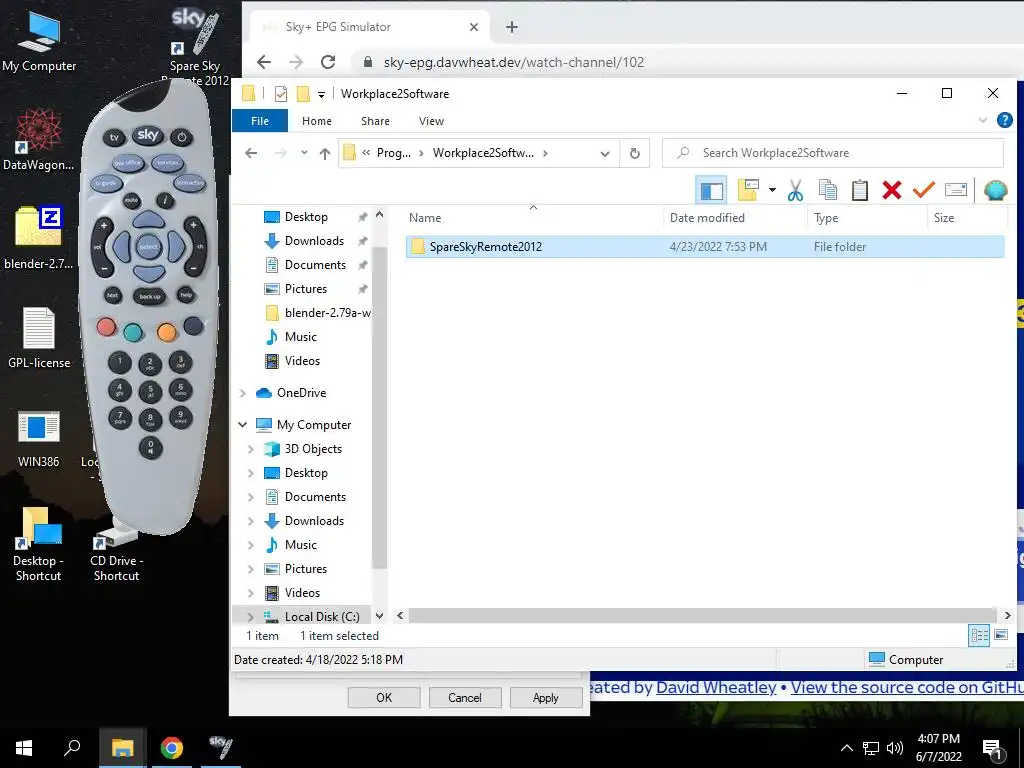Click the help button on the remote
The image size is (1024, 768).
tap(186, 295)
